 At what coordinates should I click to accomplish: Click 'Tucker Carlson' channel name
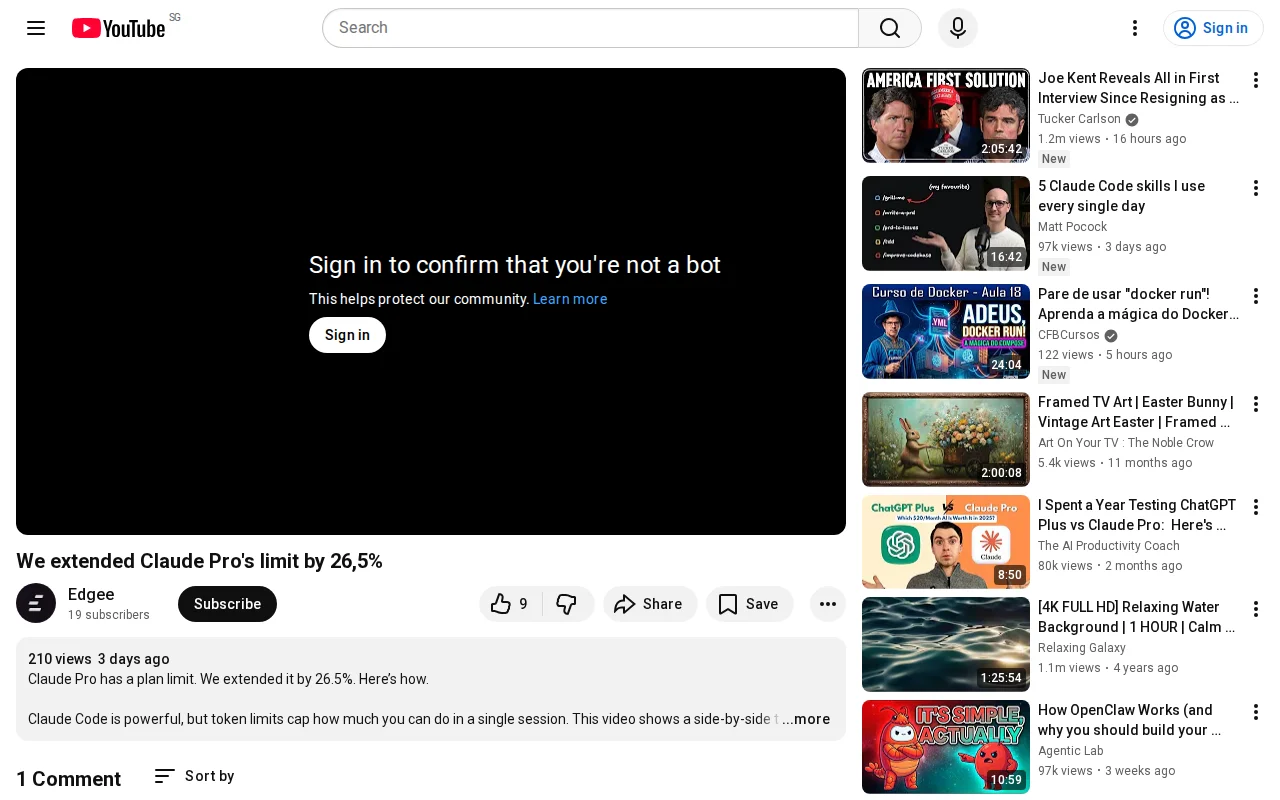1079,119
